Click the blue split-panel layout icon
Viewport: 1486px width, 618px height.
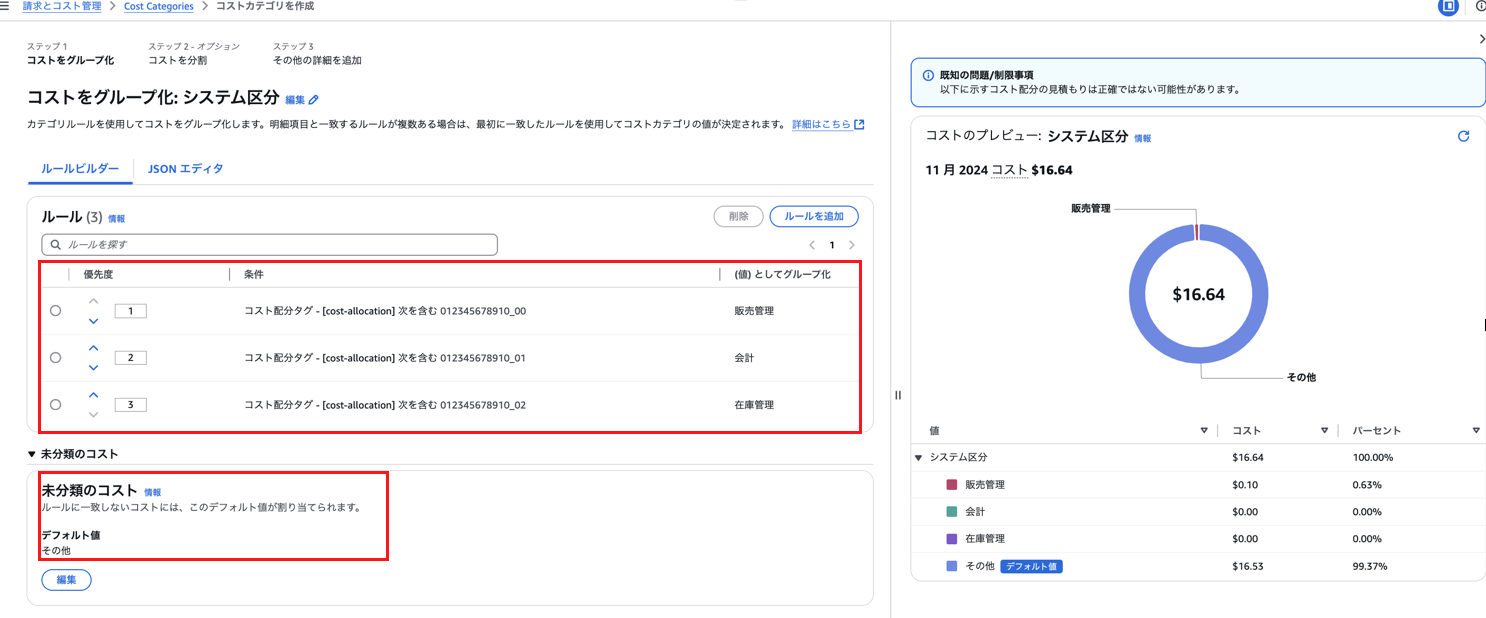click(1447, 8)
